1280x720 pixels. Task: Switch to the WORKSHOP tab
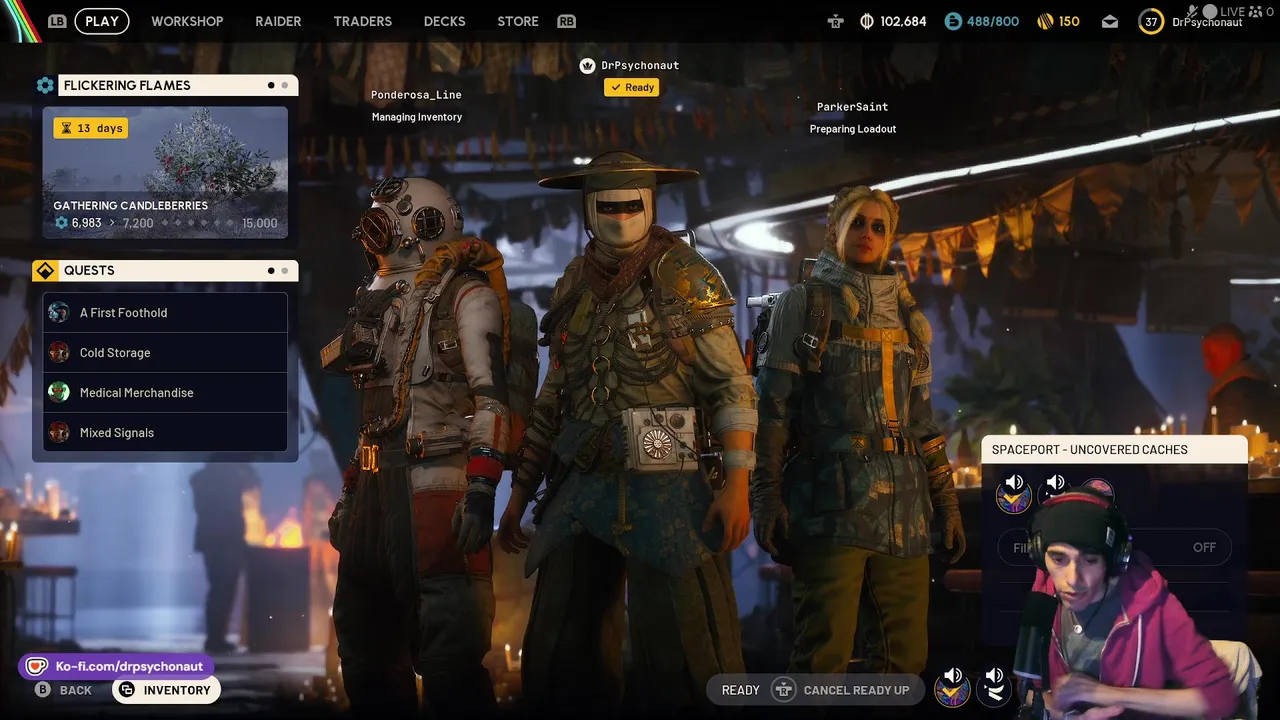[187, 21]
